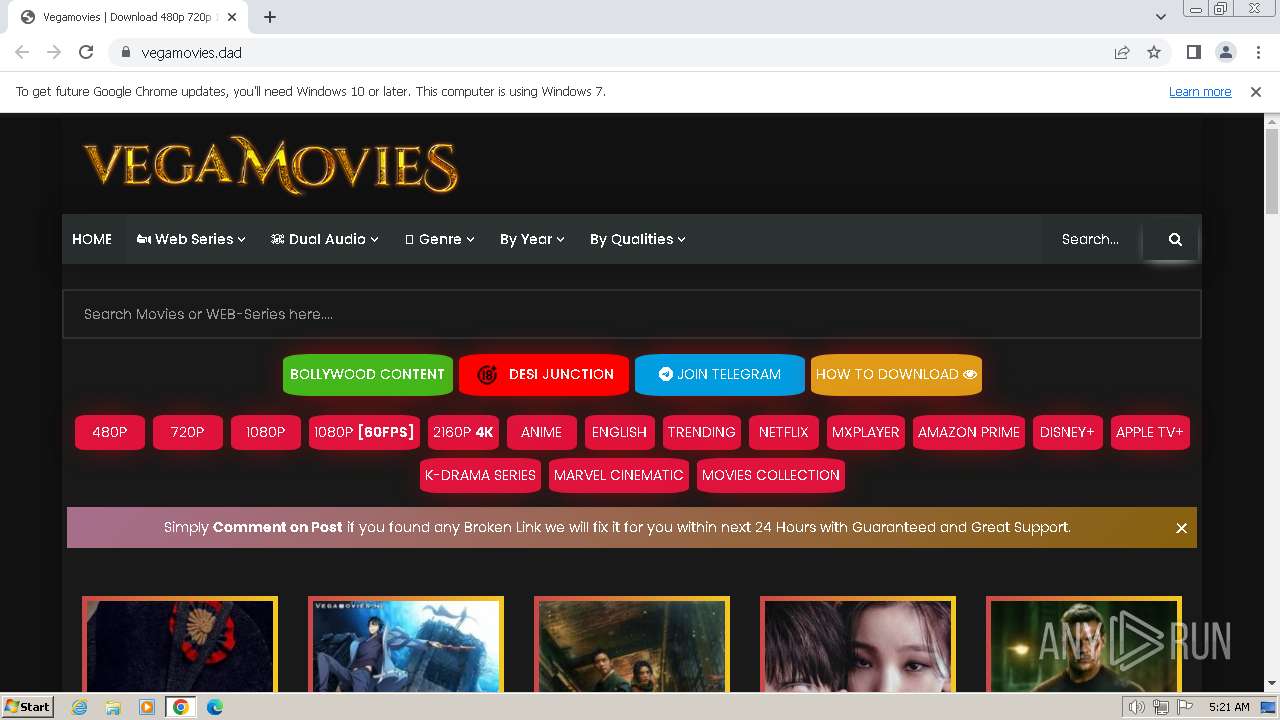The height and width of the screenshot is (720, 1280).
Task: Click the address bar URL vegamovies.dad
Action: (191, 53)
